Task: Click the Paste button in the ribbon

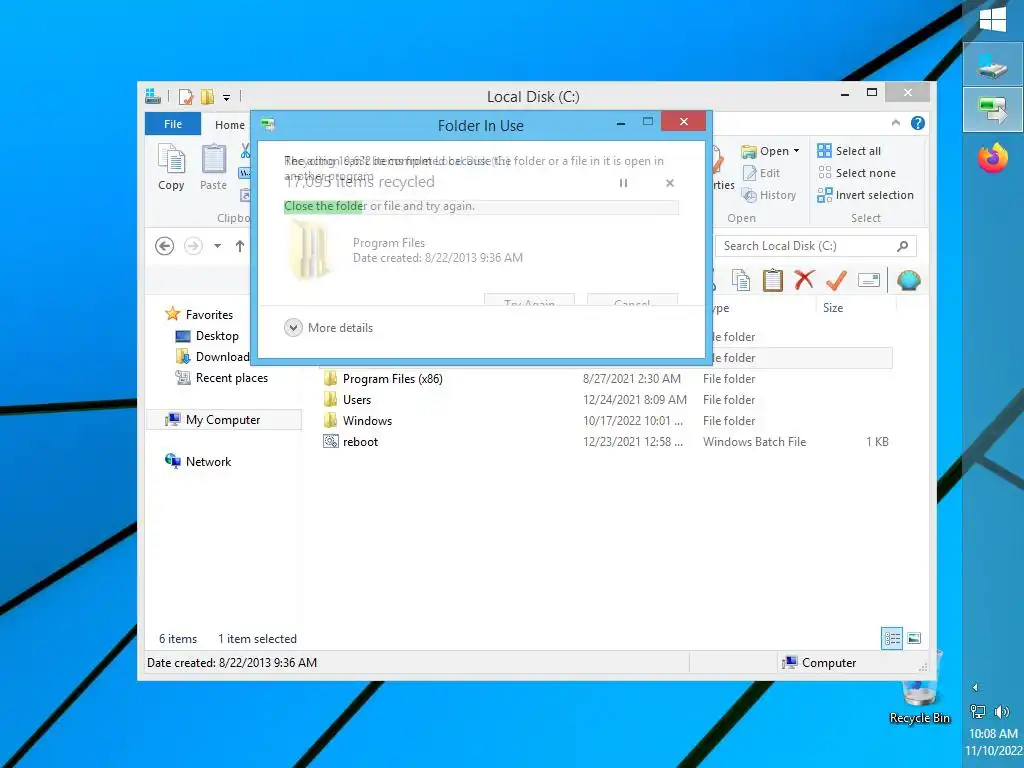Action: pyautogui.click(x=214, y=167)
